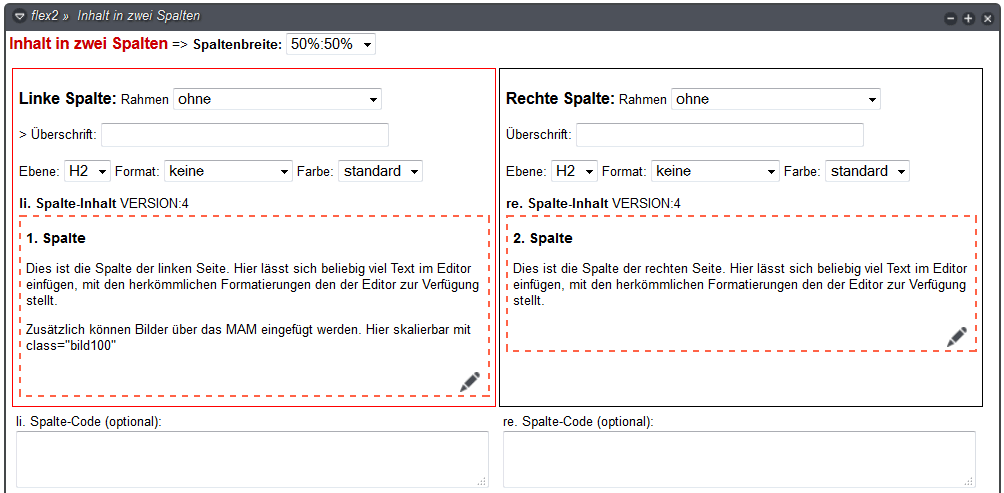
Task: Open the Spaltenbreite 50%:50% dropdown
Action: point(331,45)
